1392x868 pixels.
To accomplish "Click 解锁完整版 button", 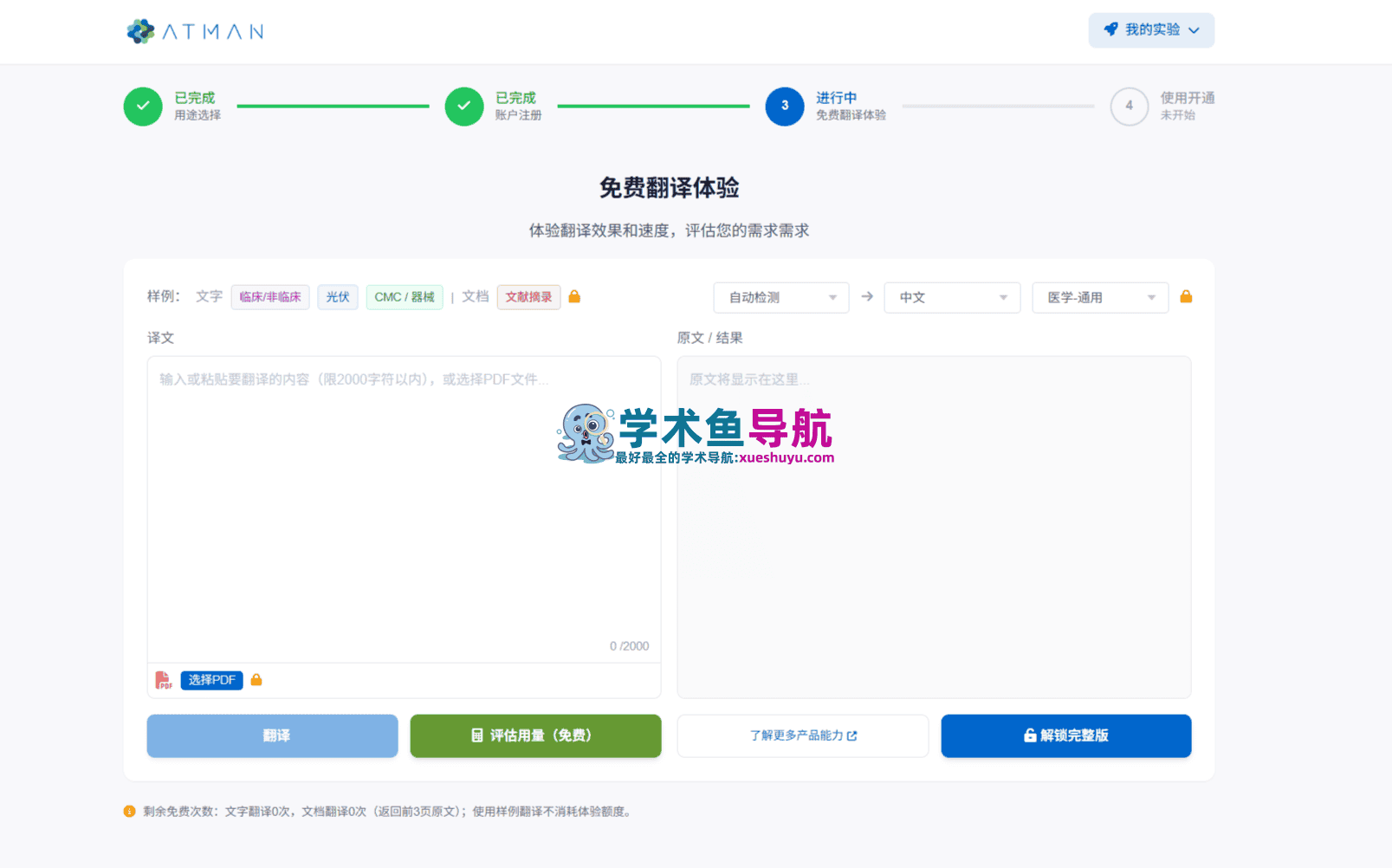I will coord(1066,735).
